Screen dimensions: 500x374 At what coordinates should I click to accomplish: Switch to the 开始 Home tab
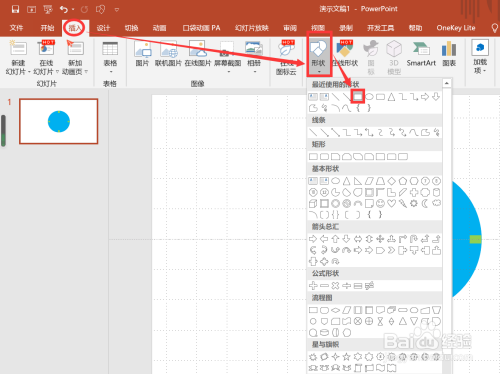click(x=47, y=28)
